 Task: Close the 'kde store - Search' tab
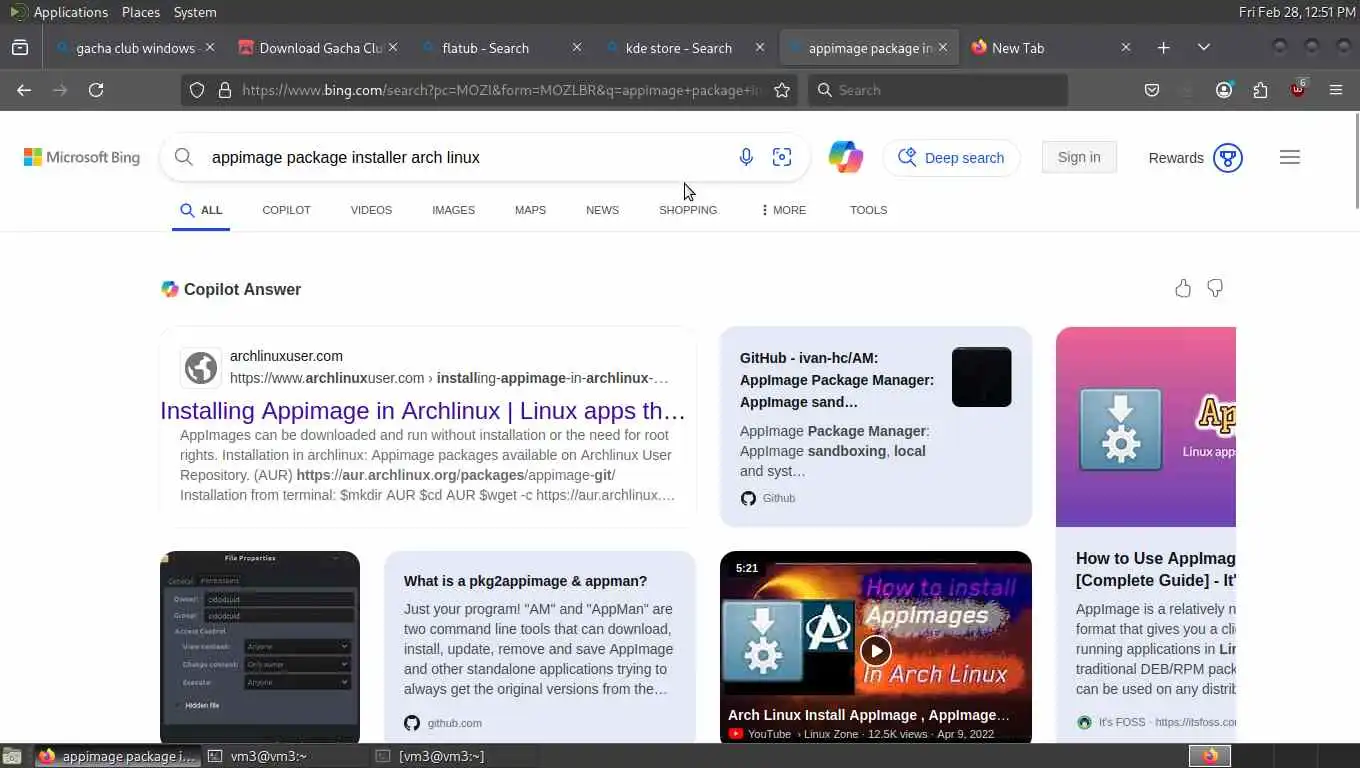tap(760, 47)
